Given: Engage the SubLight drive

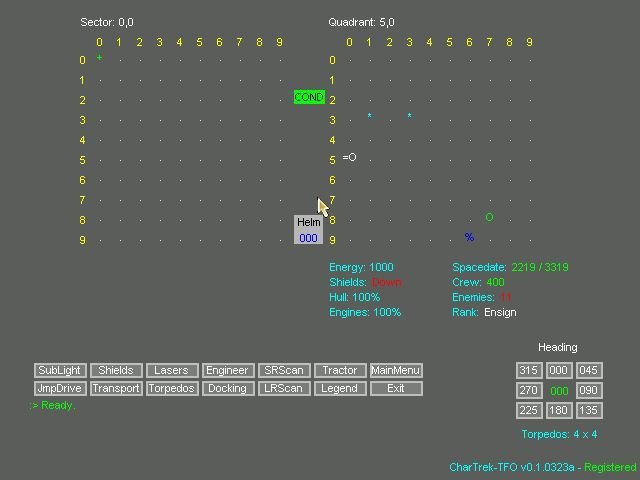Looking at the screenshot, I should 60,370.
